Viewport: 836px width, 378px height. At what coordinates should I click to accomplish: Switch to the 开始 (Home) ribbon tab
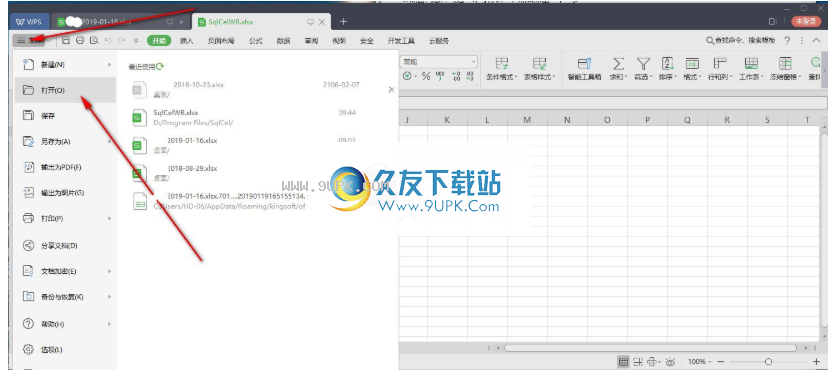(159, 41)
